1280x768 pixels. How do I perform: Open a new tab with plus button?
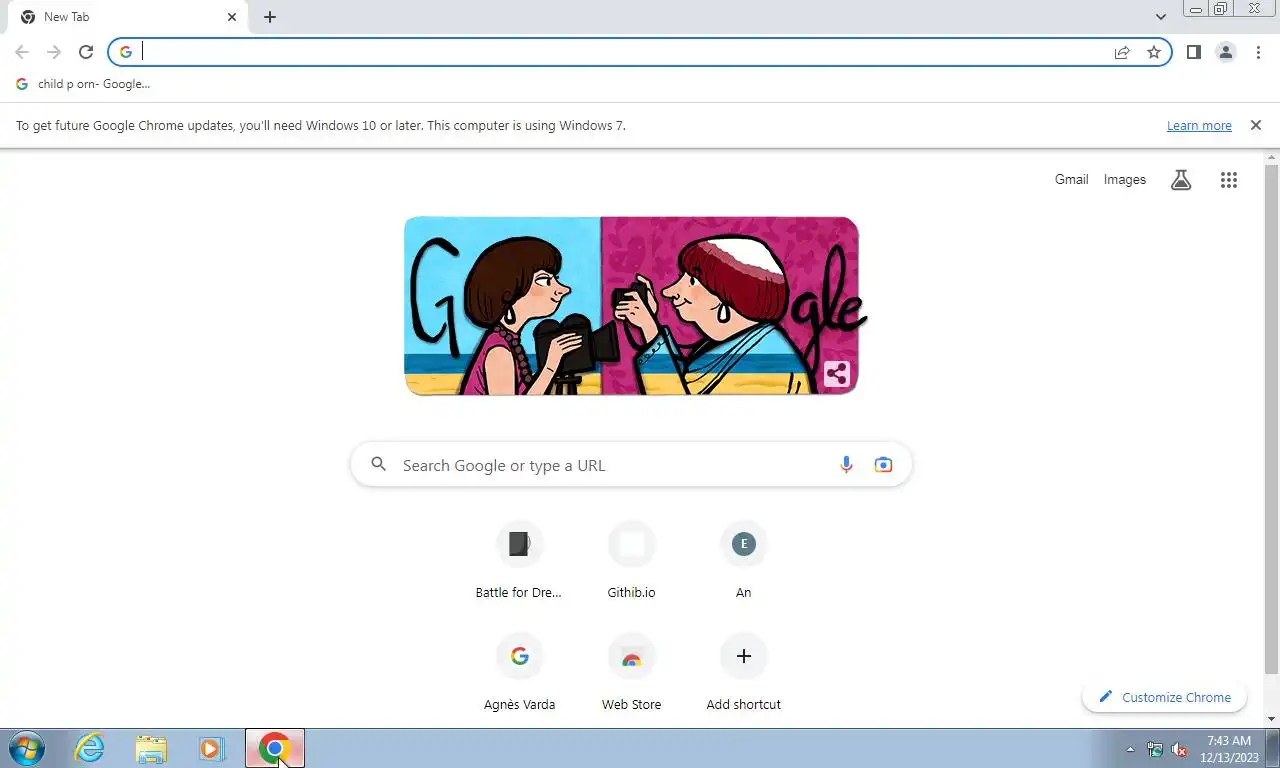(270, 17)
